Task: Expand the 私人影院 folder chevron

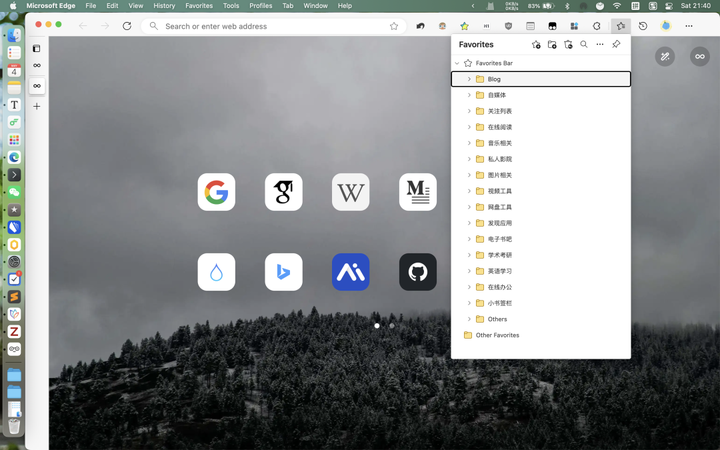Action: (469, 159)
